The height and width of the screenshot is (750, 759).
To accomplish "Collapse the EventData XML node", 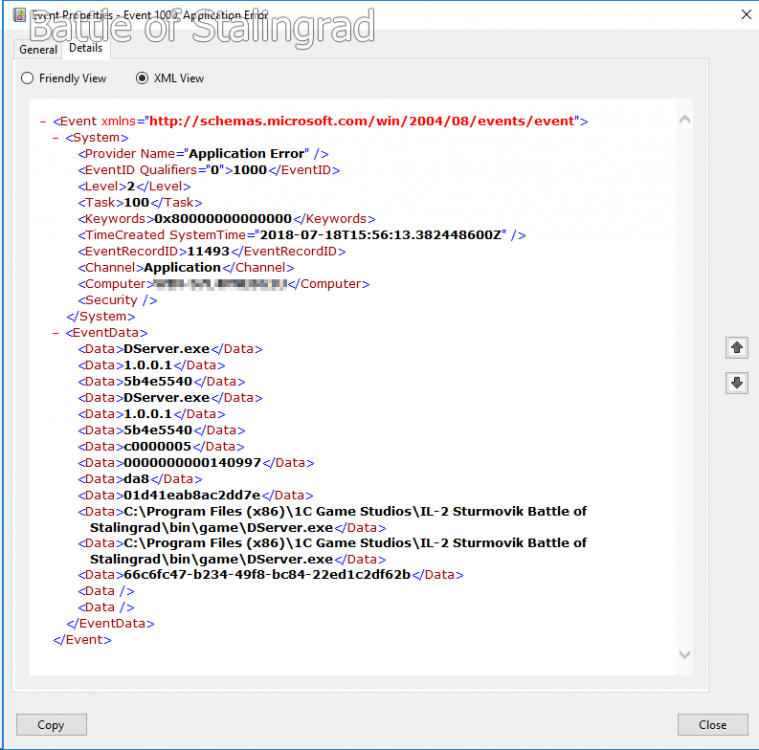I will tap(56, 333).
